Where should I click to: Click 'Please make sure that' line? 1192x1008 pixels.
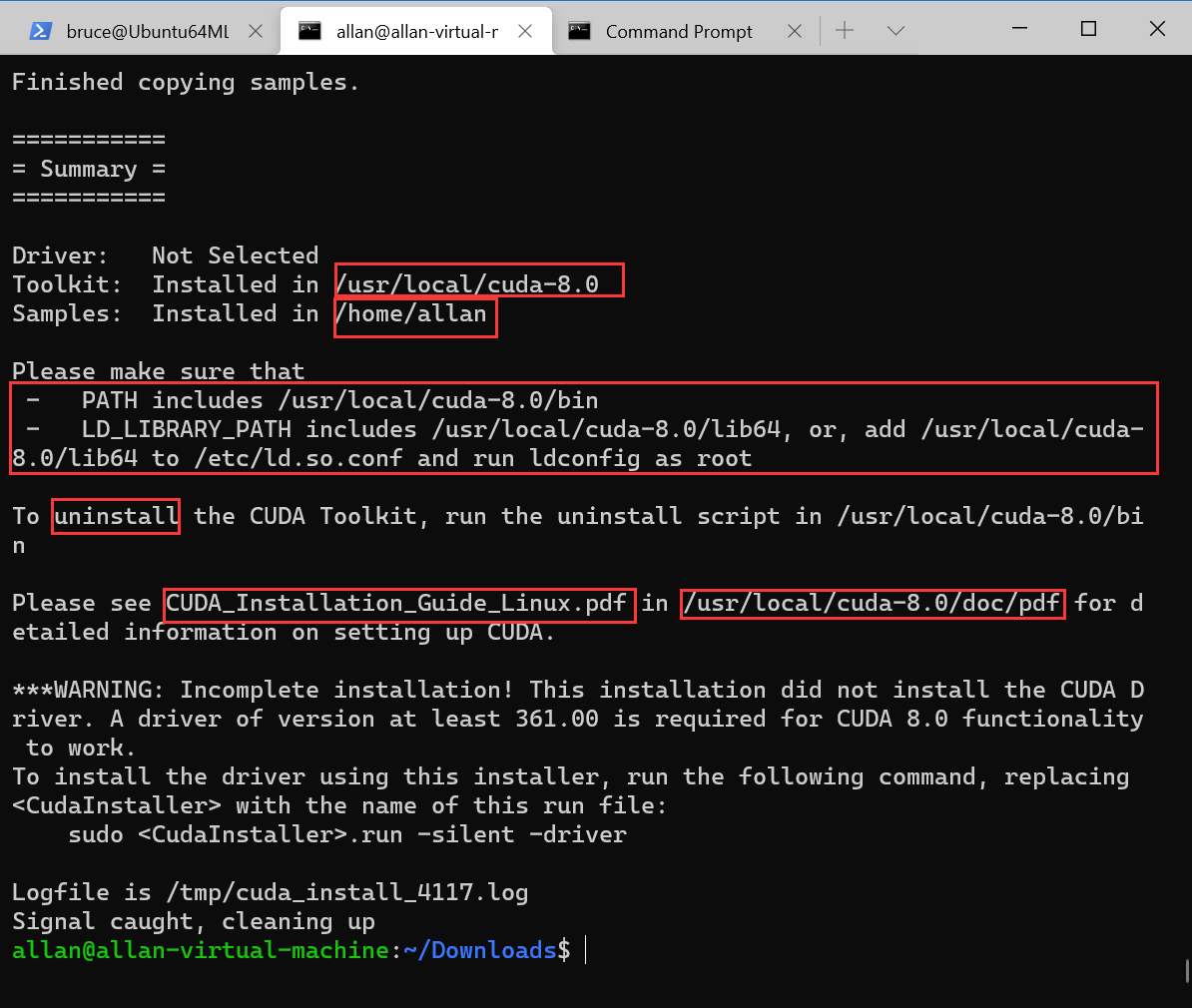click(x=158, y=371)
